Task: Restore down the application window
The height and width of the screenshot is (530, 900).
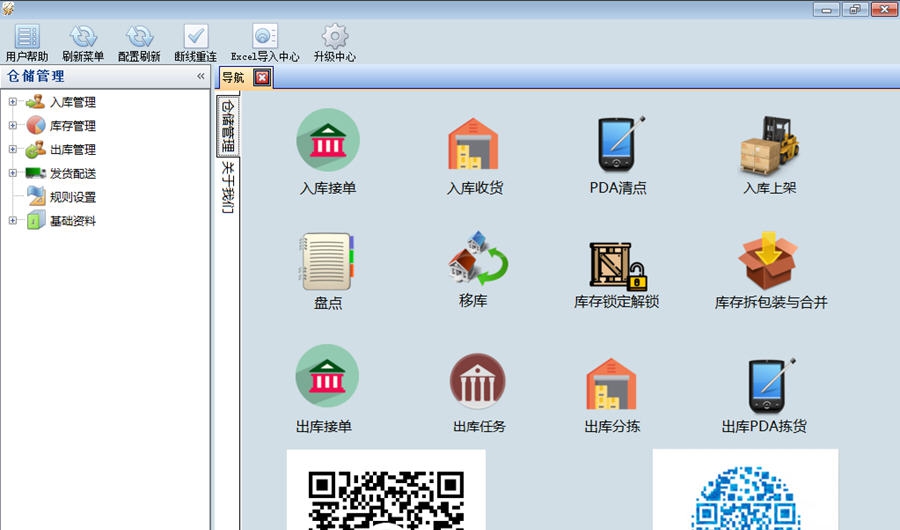Action: tap(855, 9)
